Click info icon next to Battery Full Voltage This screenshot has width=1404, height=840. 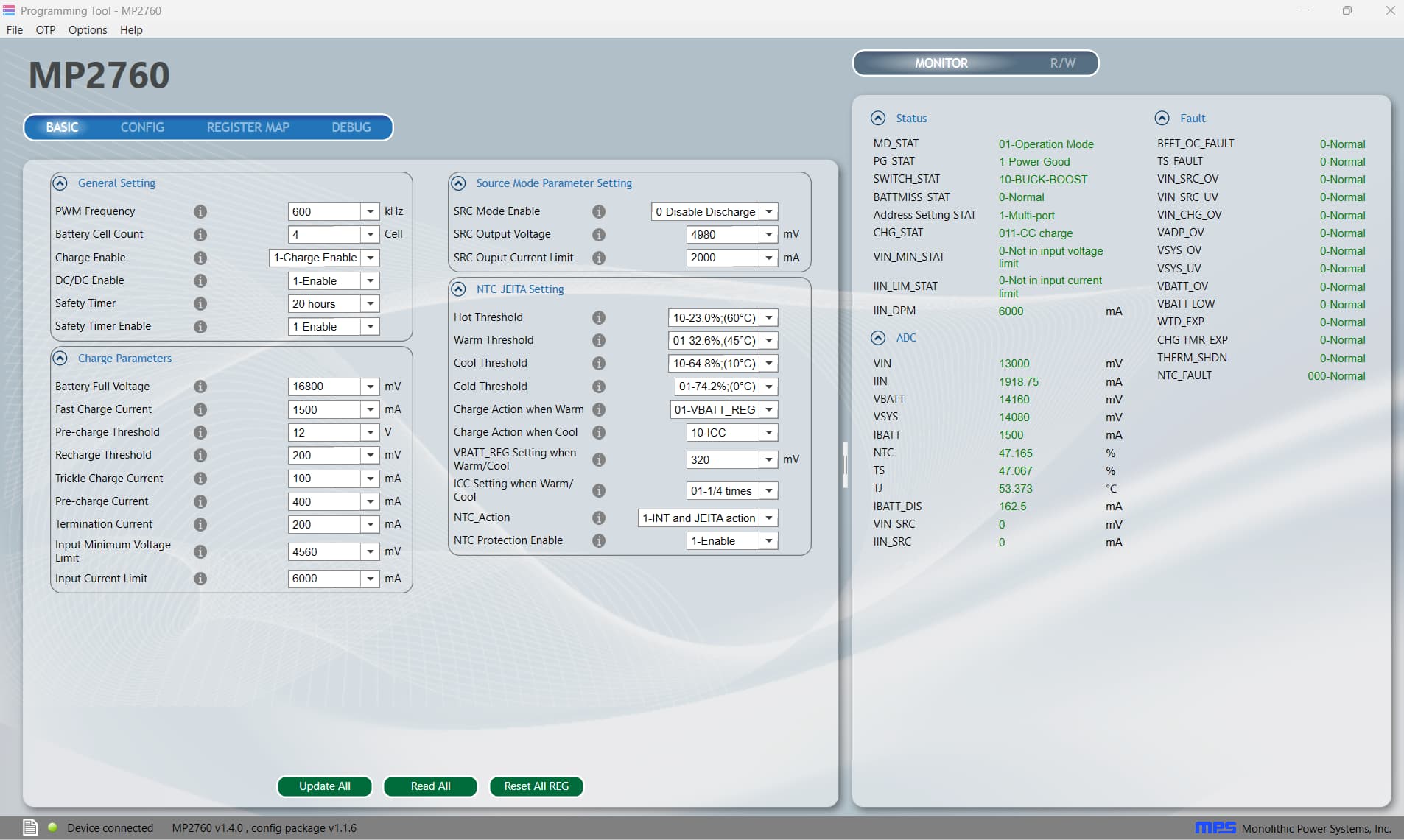coord(200,387)
